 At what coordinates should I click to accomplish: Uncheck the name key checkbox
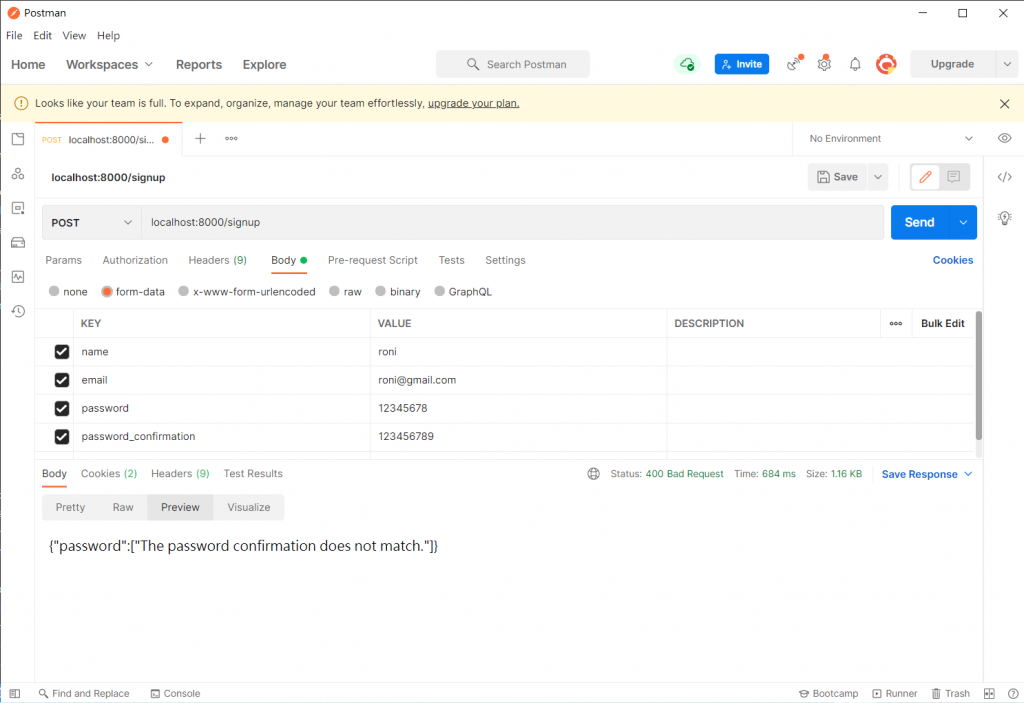[x=62, y=352]
